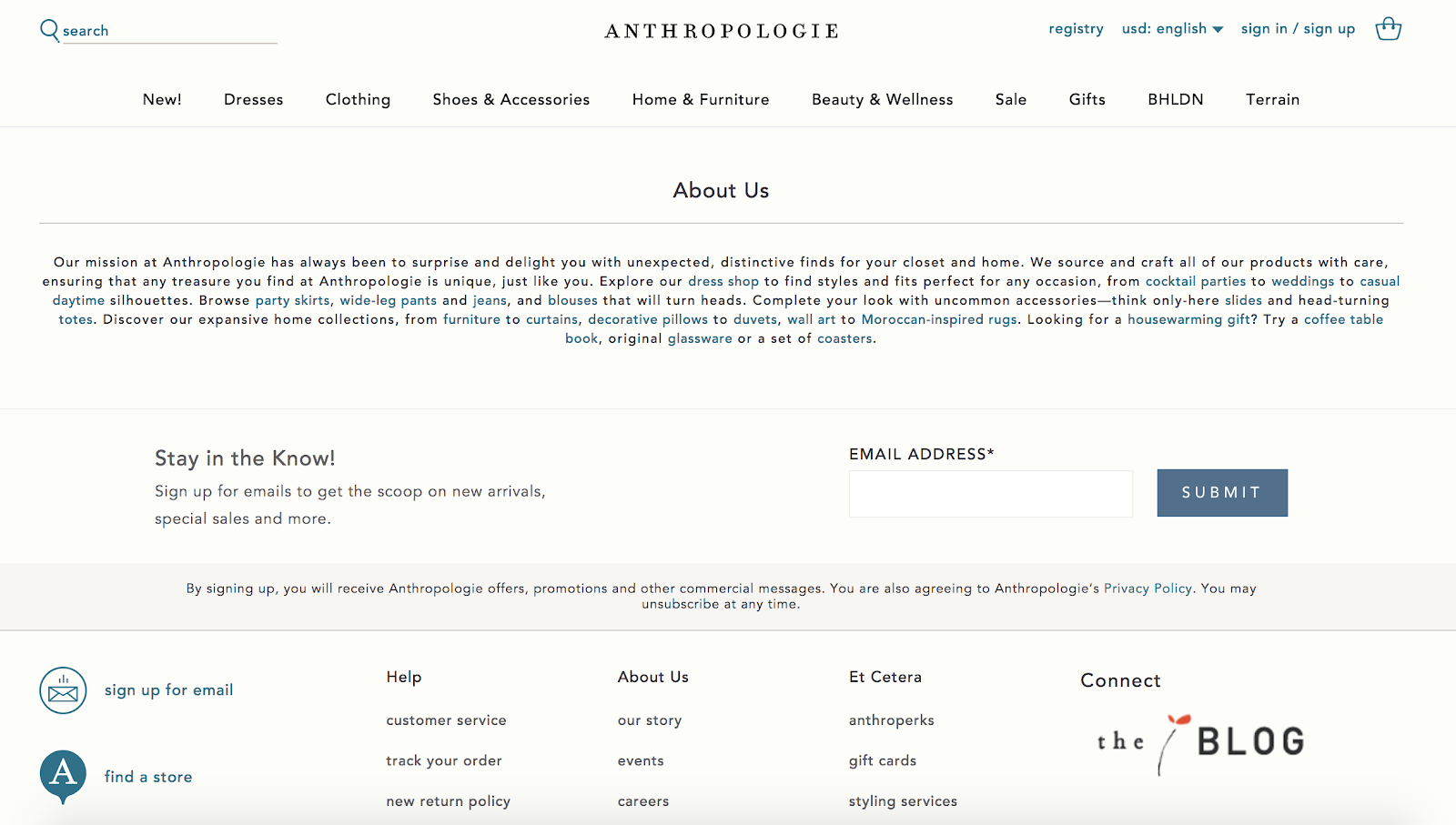Viewport: 1456px width, 825px height.
Task: Follow the totes link
Action: (x=76, y=320)
